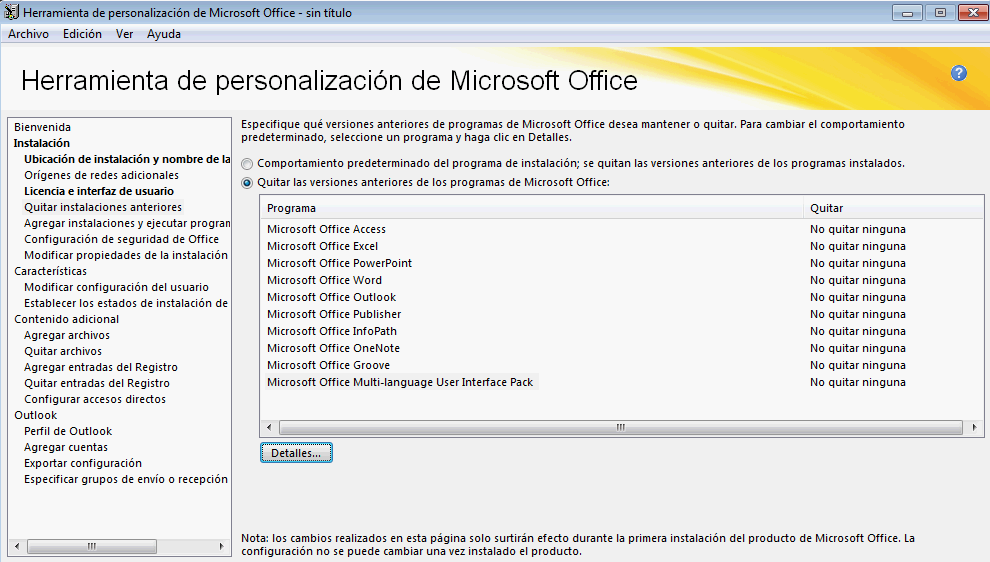Click the application icon in title bar
Viewport: 990px width, 562px height.
pyautogui.click(x=11, y=13)
